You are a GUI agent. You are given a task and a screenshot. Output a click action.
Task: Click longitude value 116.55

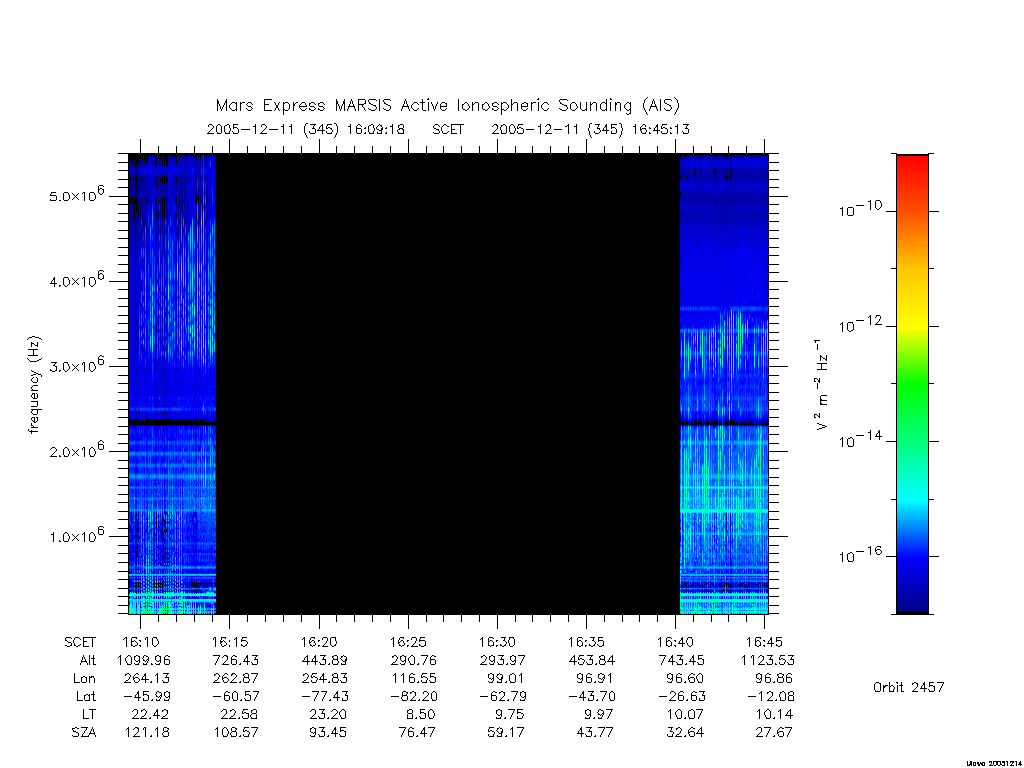[414, 679]
